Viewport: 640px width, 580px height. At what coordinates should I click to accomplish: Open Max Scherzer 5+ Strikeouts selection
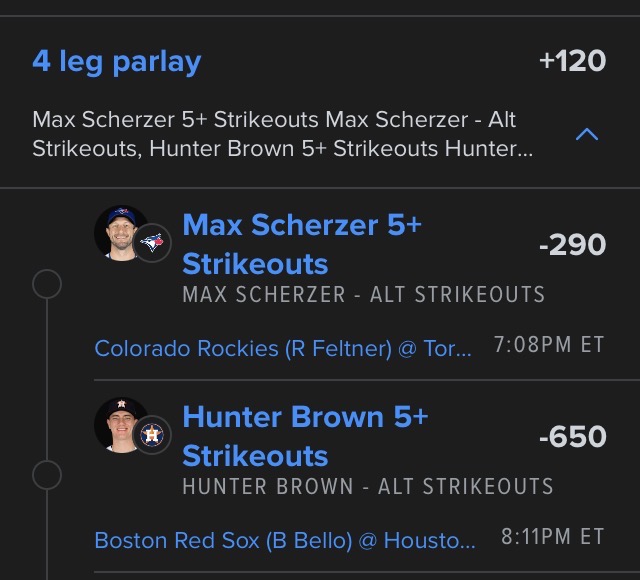301,244
